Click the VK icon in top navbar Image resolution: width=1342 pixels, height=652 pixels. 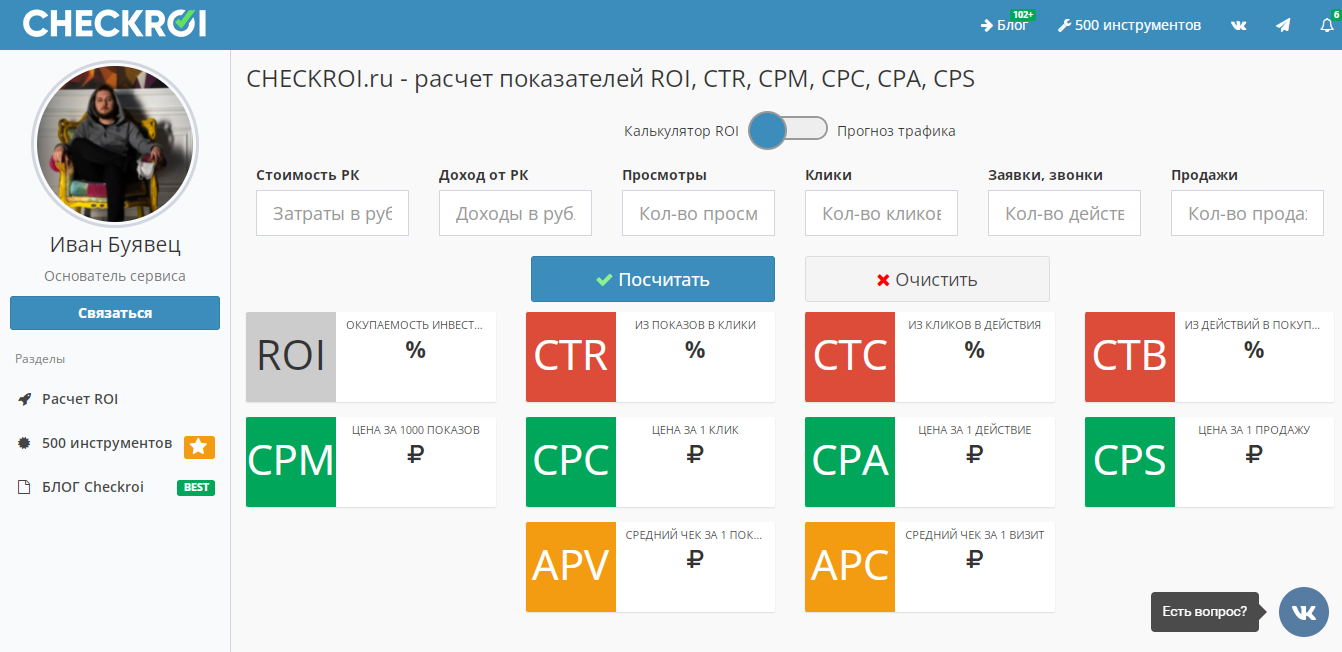pos(1238,25)
